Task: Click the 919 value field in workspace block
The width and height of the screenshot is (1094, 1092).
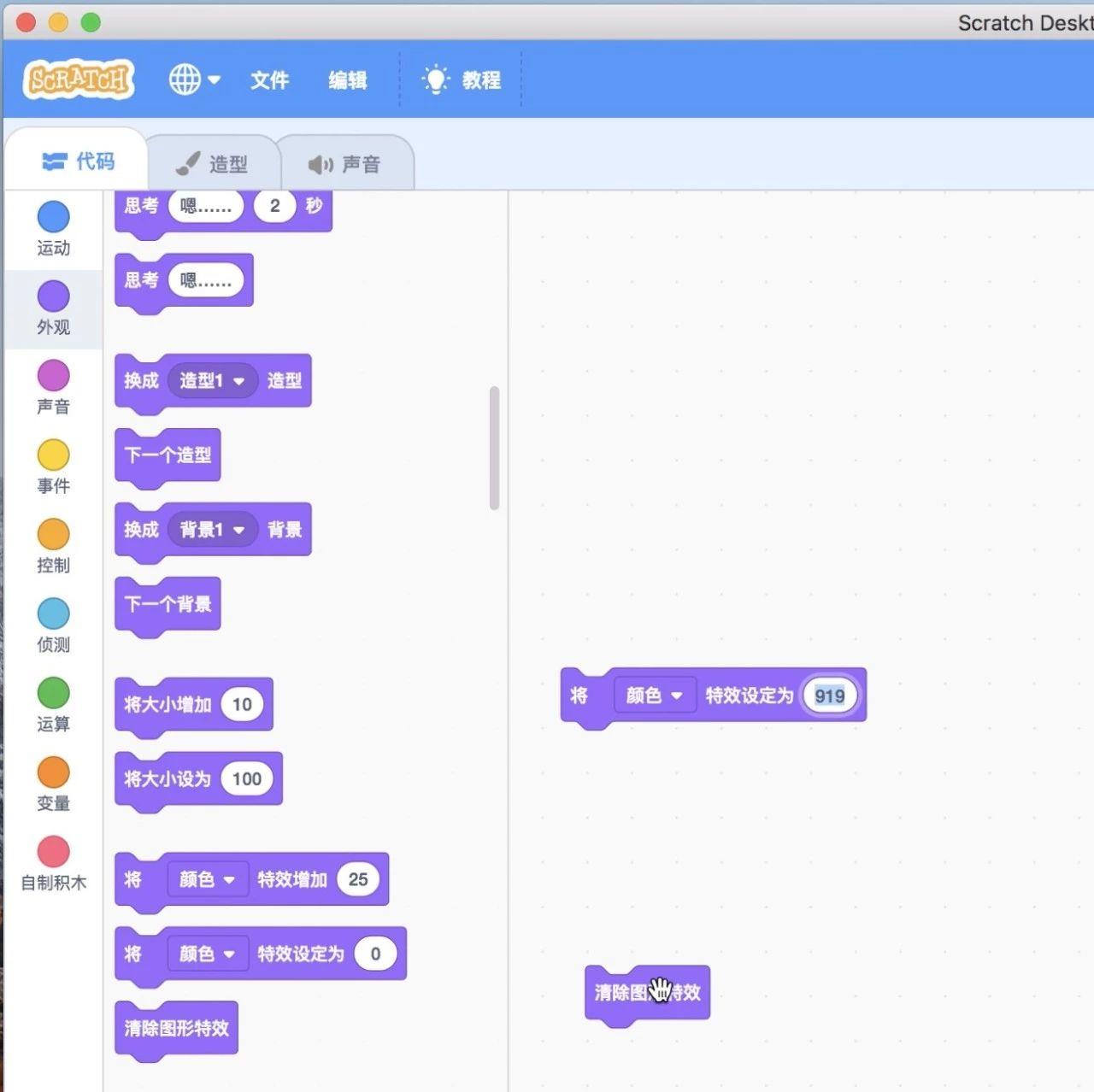Action: click(829, 696)
